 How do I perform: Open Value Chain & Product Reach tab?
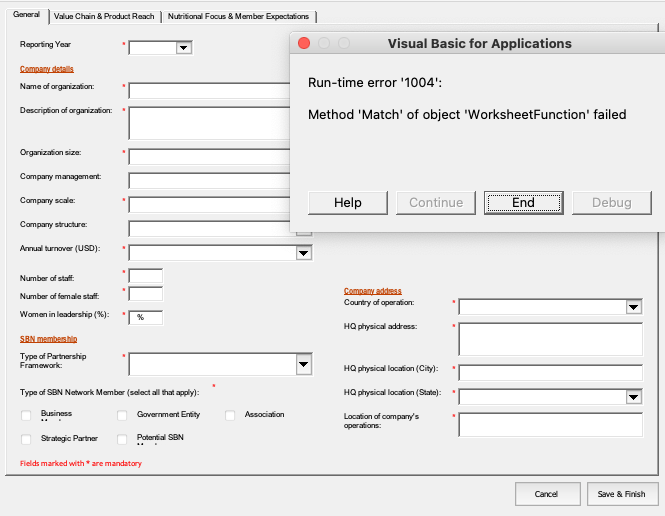click(x=104, y=17)
